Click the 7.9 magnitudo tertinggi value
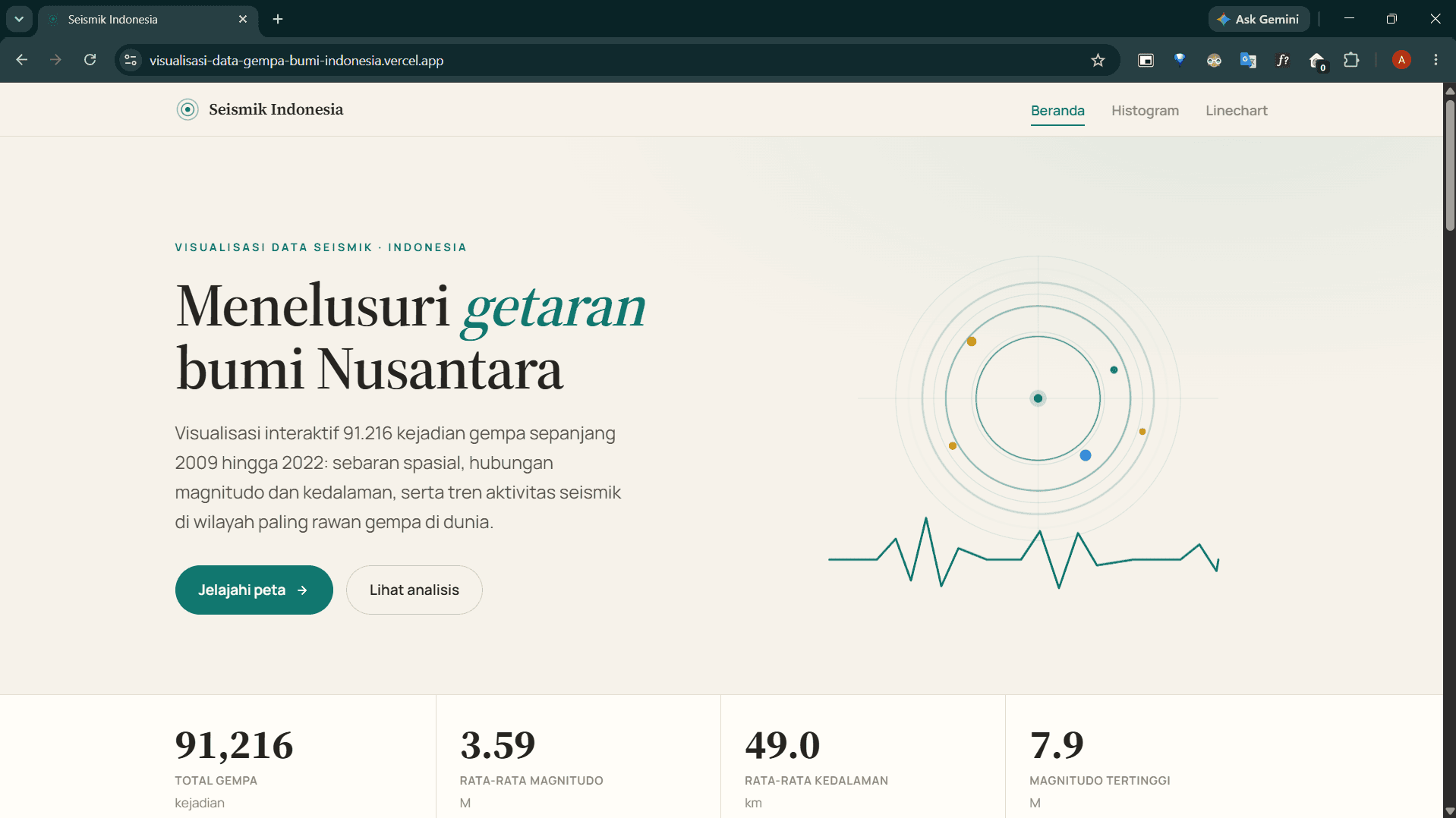The height and width of the screenshot is (818, 1456). tap(1057, 745)
